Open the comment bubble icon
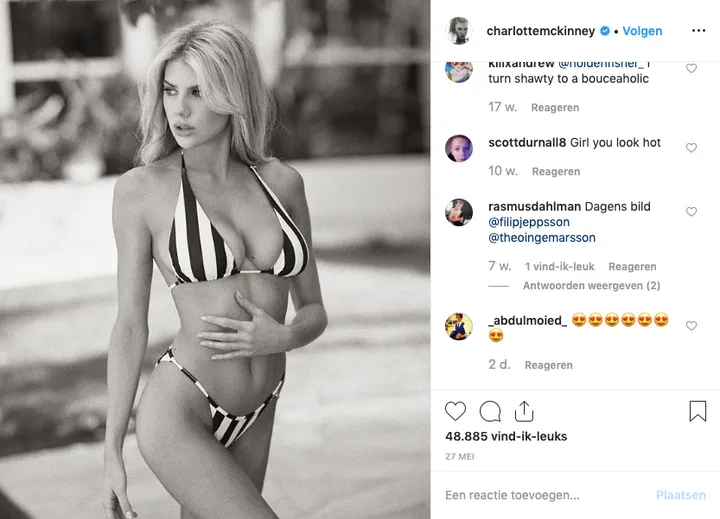 490,411
